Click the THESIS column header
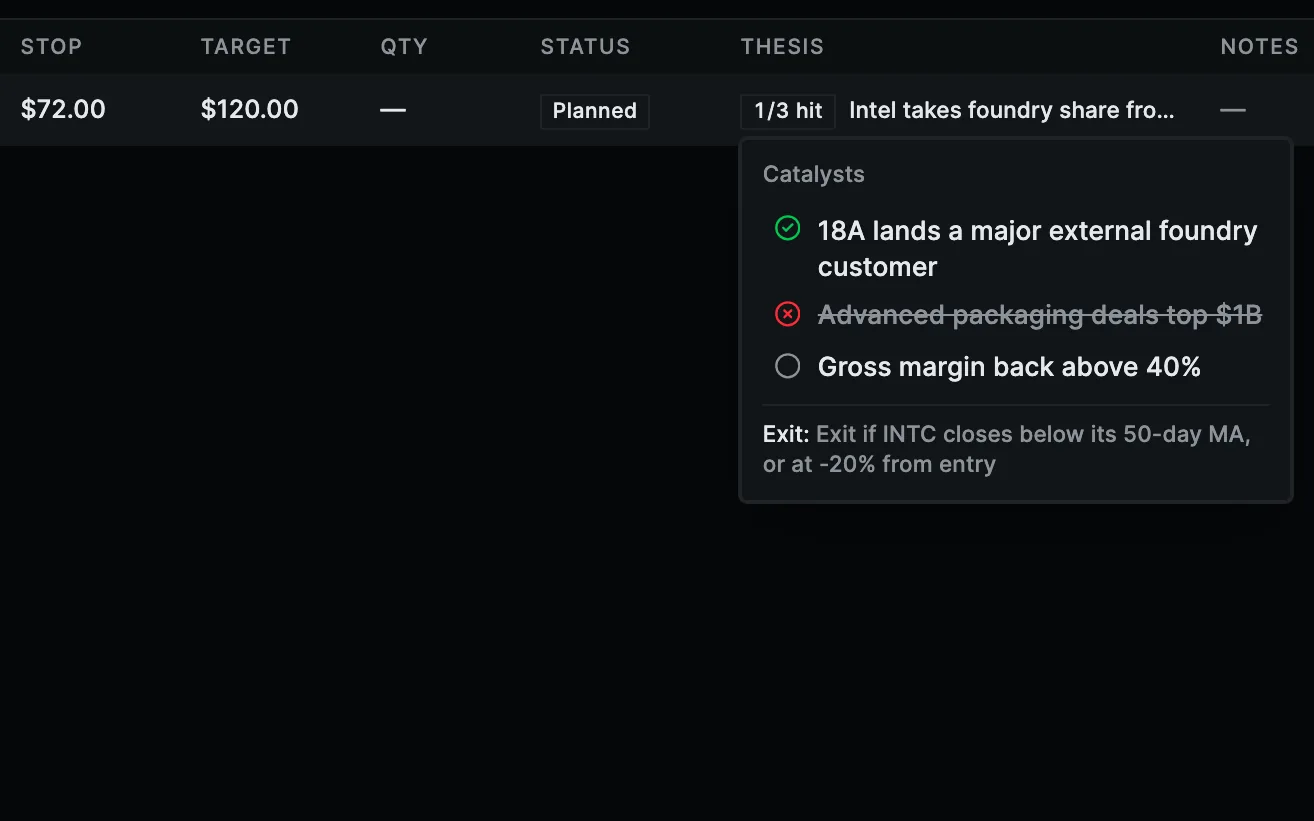 click(x=782, y=47)
